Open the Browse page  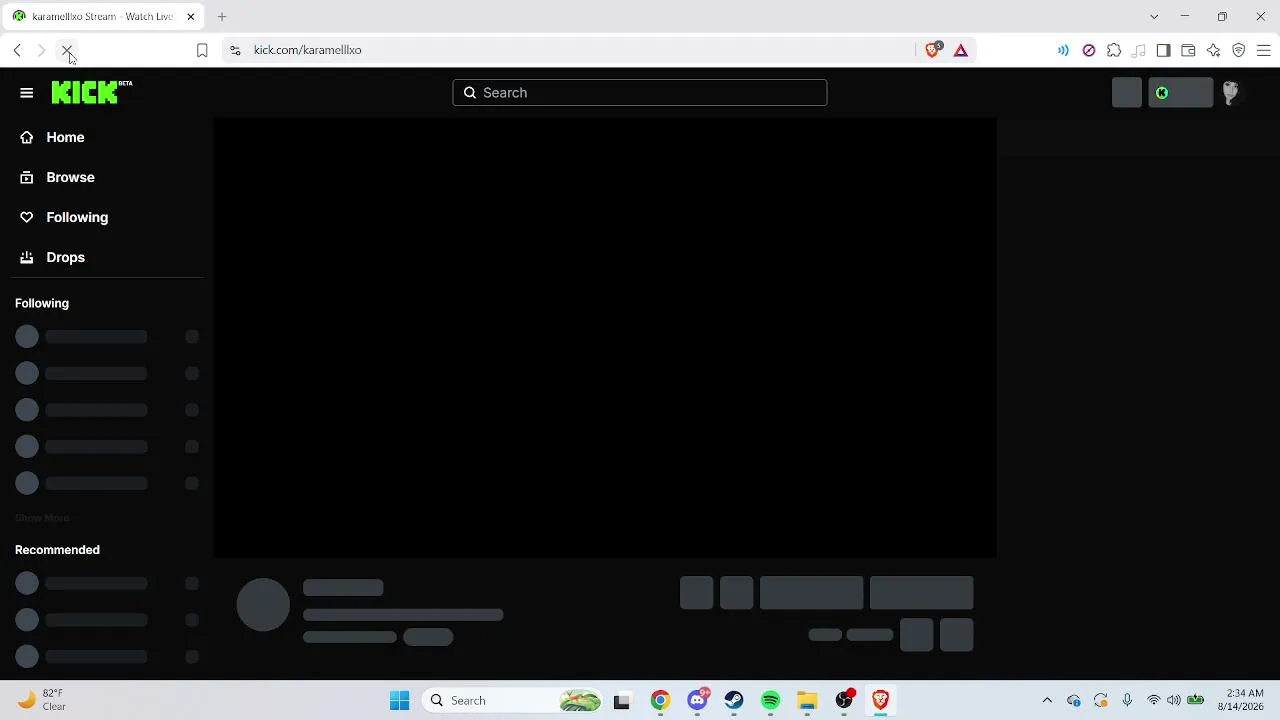click(x=70, y=177)
